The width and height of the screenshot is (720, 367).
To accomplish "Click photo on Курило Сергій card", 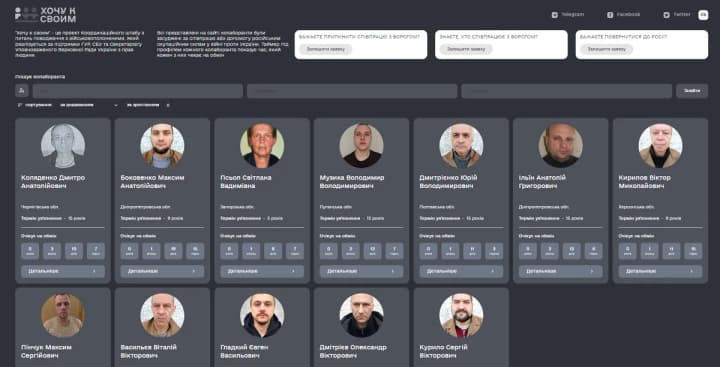I will pos(461,315).
